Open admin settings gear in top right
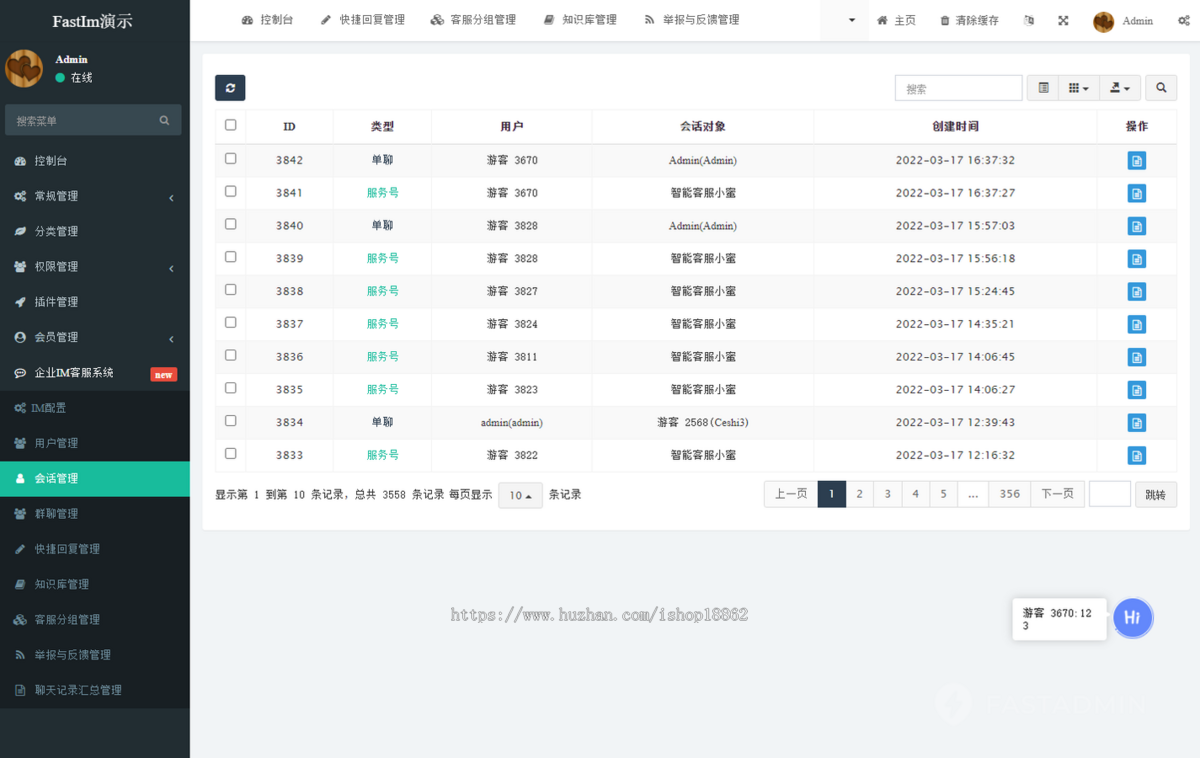 [x=1185, y=20]
